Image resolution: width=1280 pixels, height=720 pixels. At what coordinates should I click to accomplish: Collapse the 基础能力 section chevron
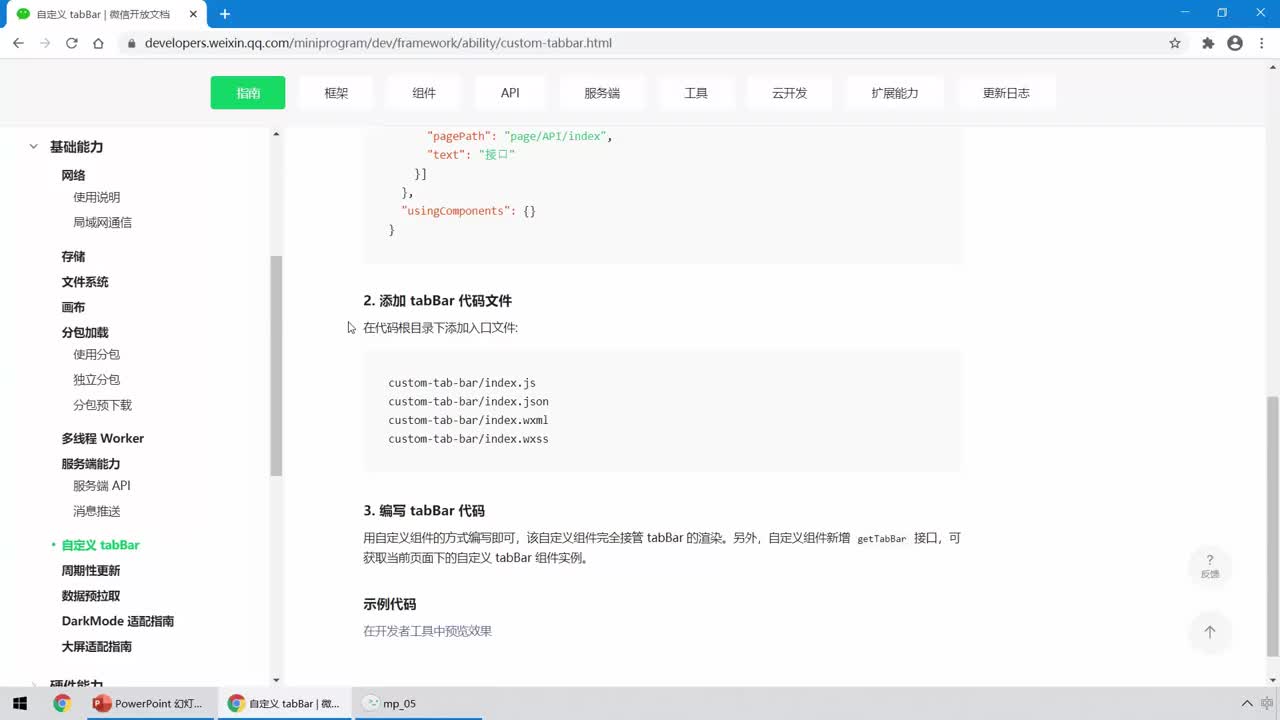coord(33,146)
